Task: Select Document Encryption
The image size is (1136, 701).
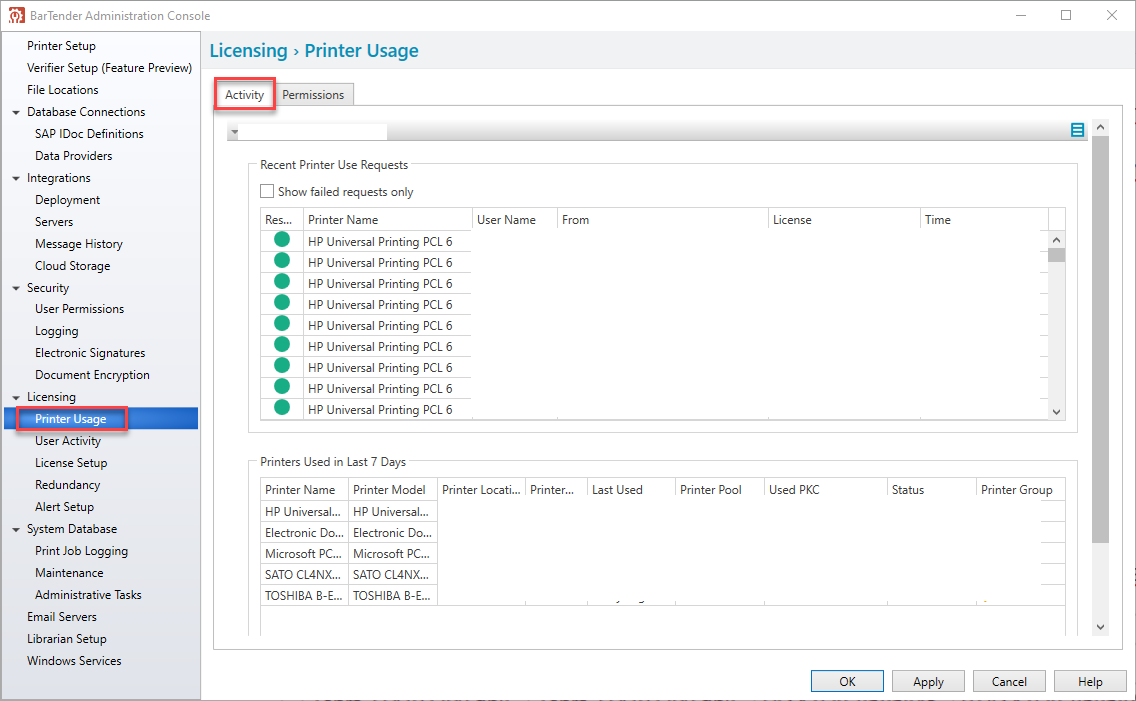Action: click(x=92, y=375)
